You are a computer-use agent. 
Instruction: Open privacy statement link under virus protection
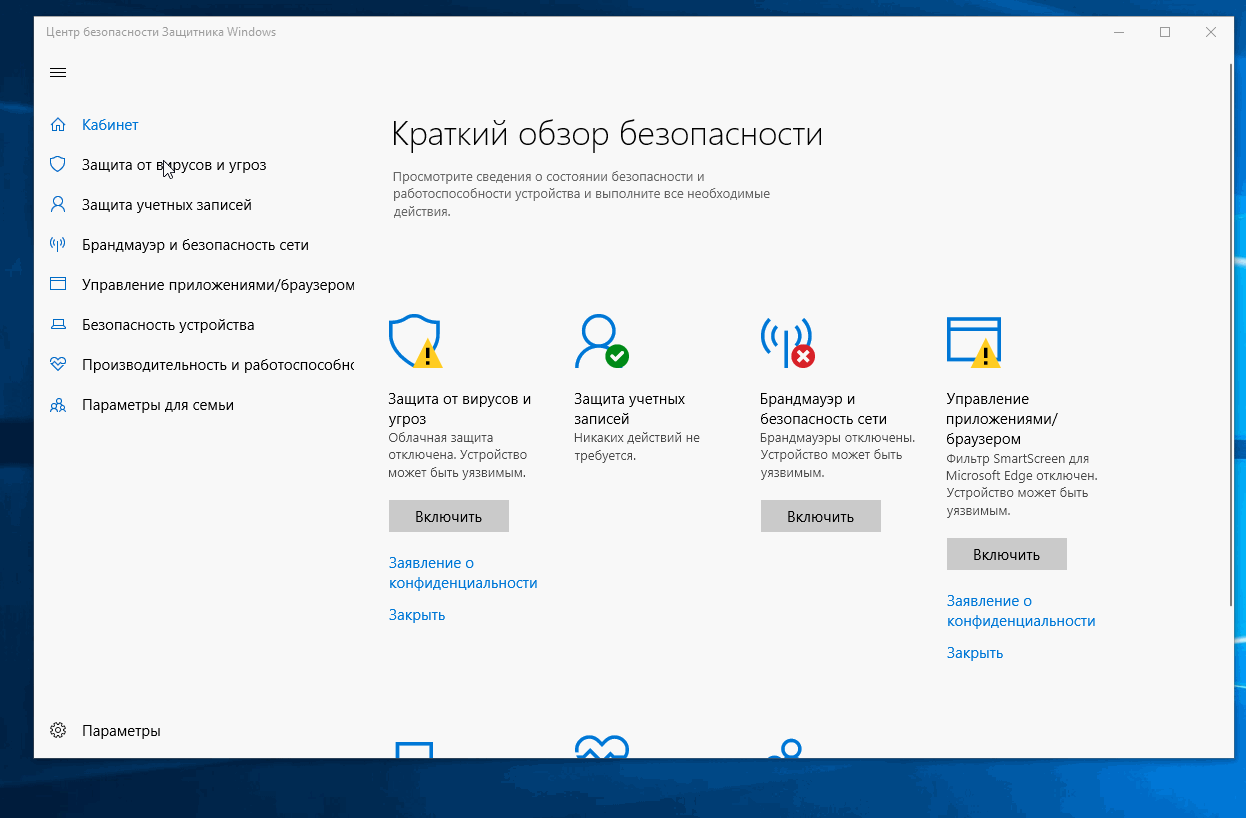pyautogui.click(x=462, y=573)
